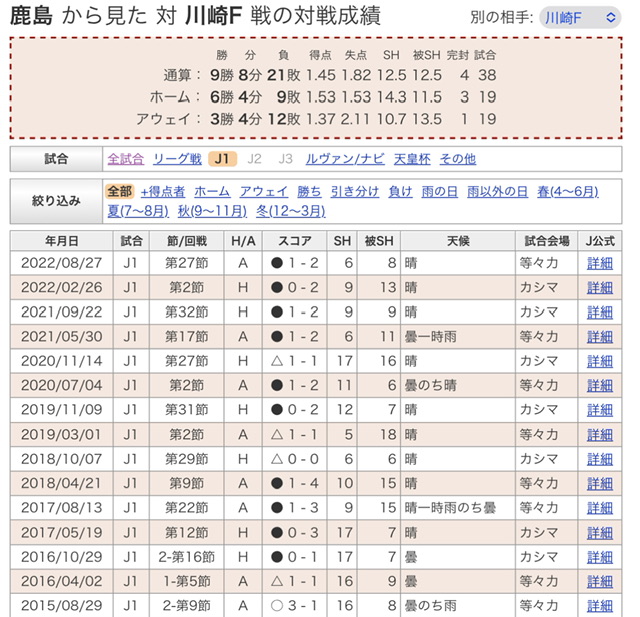
Task: Filter by その他 matches
Action: click(x=458, y=159)
